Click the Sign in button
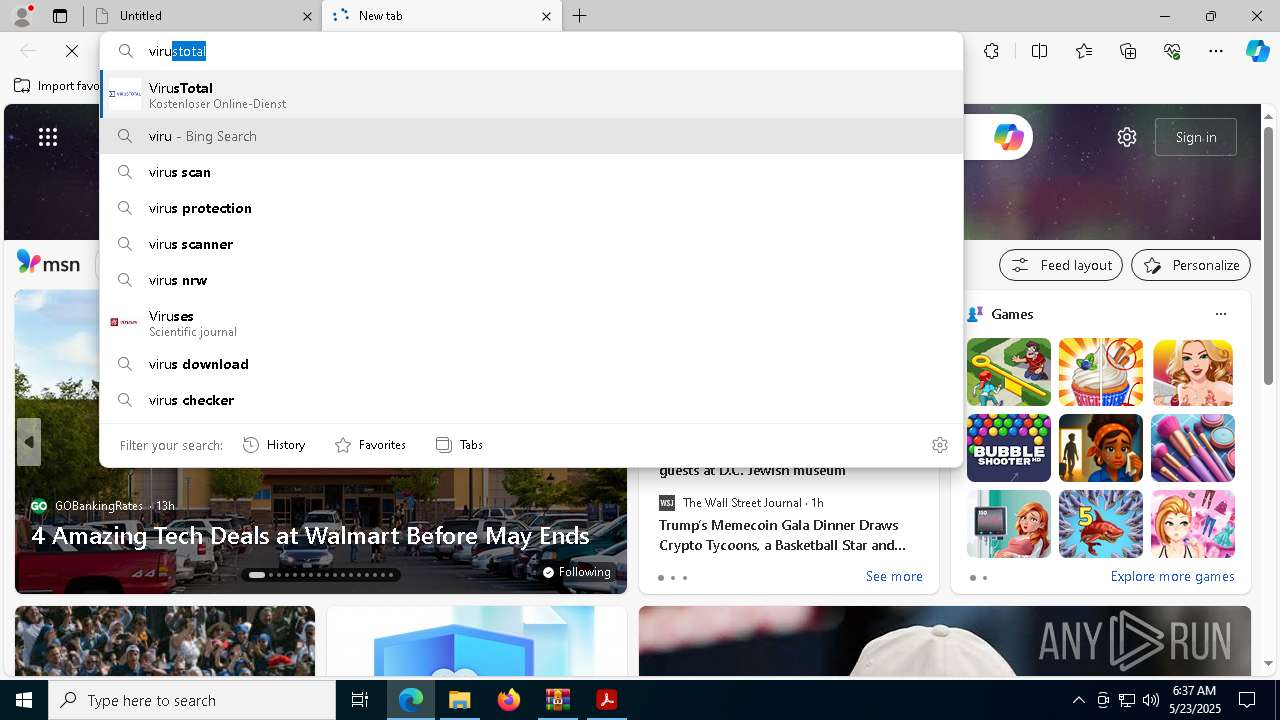The width and height of the screenshot is (1280, 720). click(x=1196, y=137)
